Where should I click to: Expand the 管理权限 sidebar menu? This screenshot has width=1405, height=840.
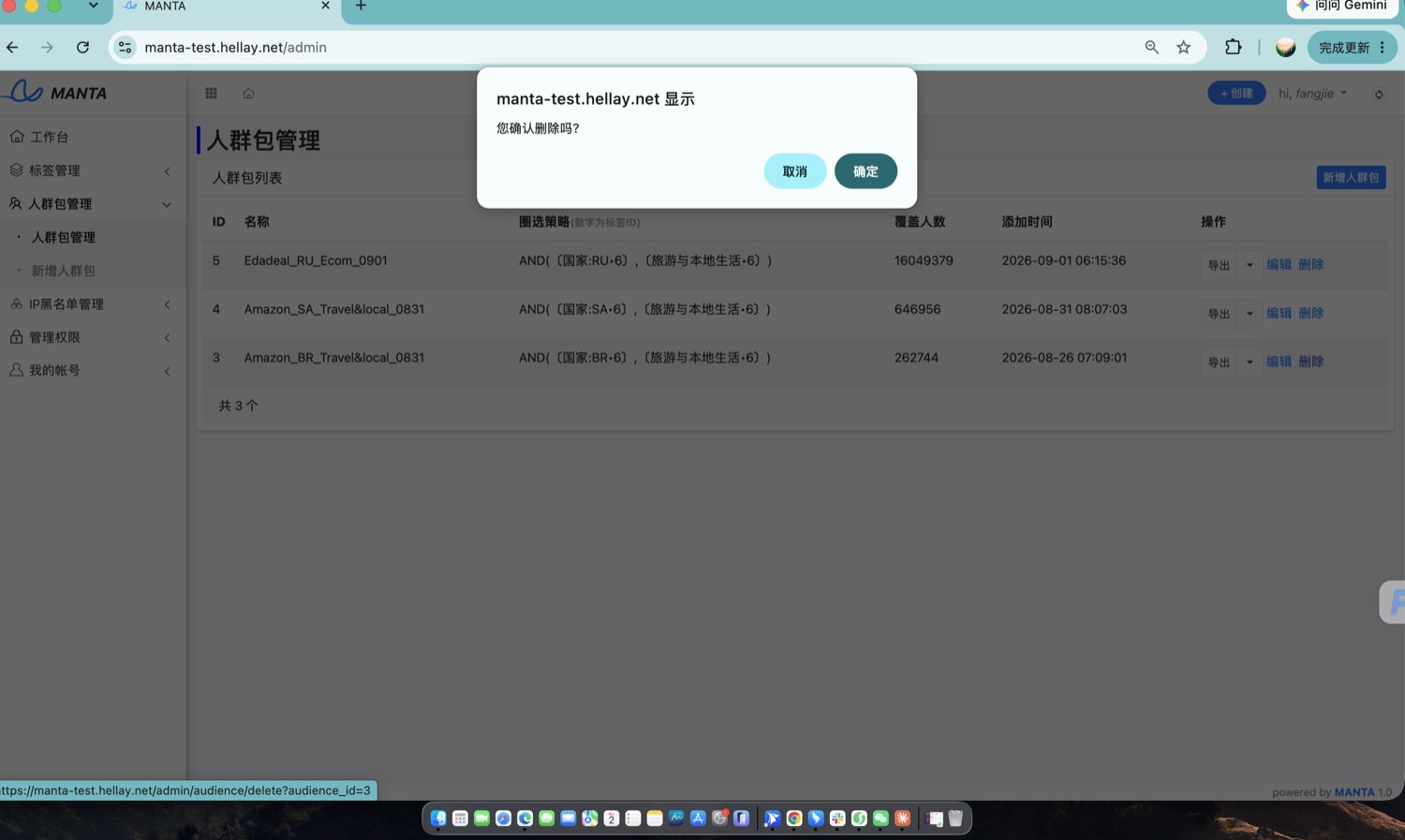pos(92,337)
